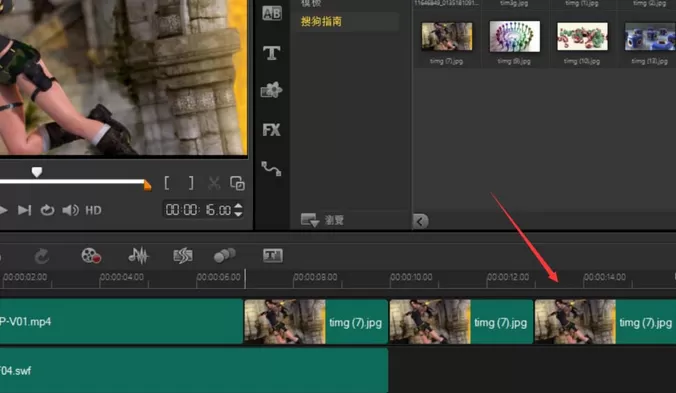This screenshot has width=676, height=393.
Task: Select the first timg (7).jpg timeline clip
Action: pyautogui.click(x=316, y=321)
